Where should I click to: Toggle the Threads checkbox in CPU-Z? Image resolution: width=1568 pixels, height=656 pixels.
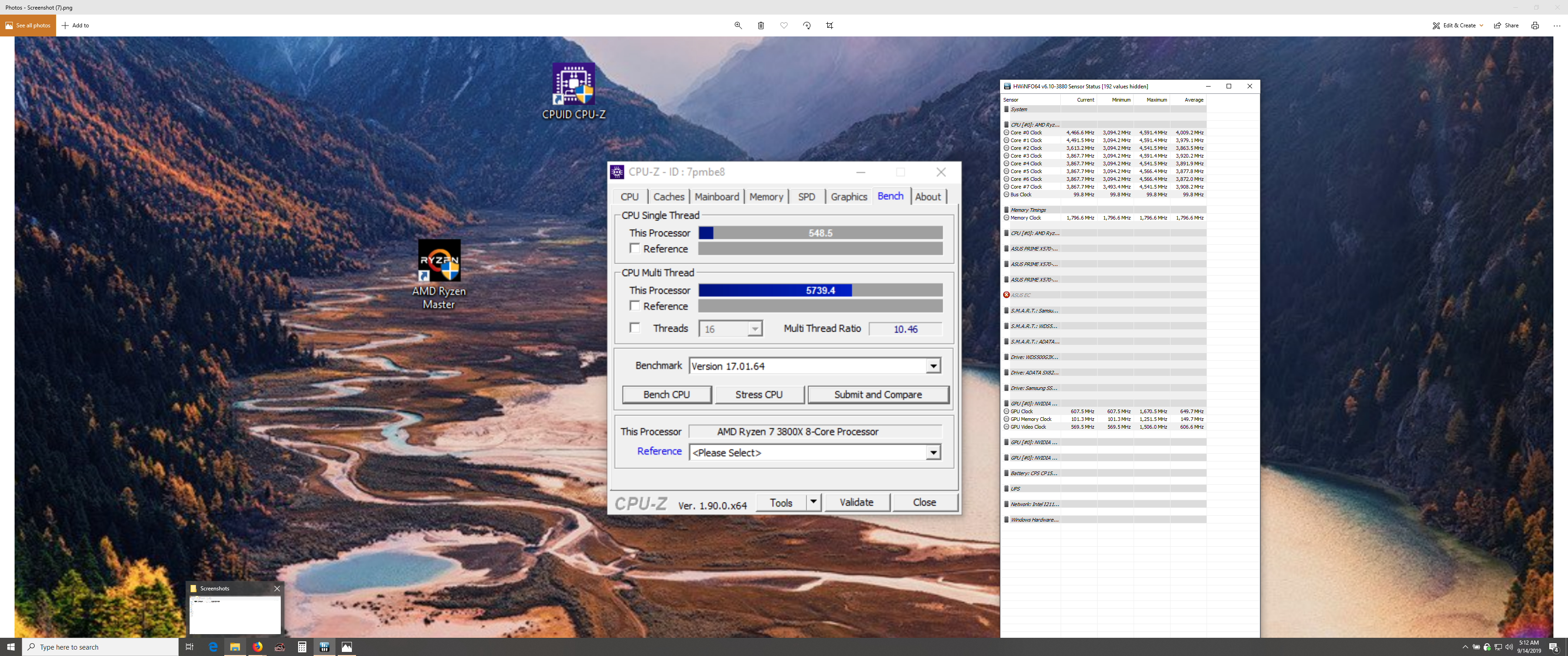635,328
